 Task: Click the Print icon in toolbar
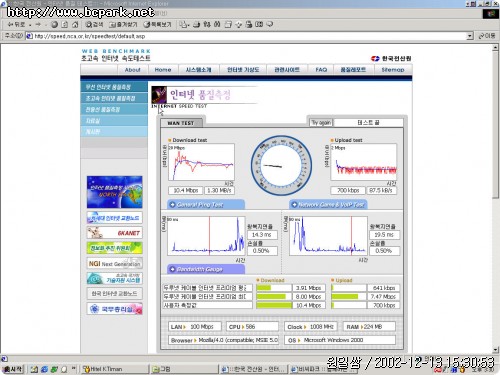click(x=197, y=24)
